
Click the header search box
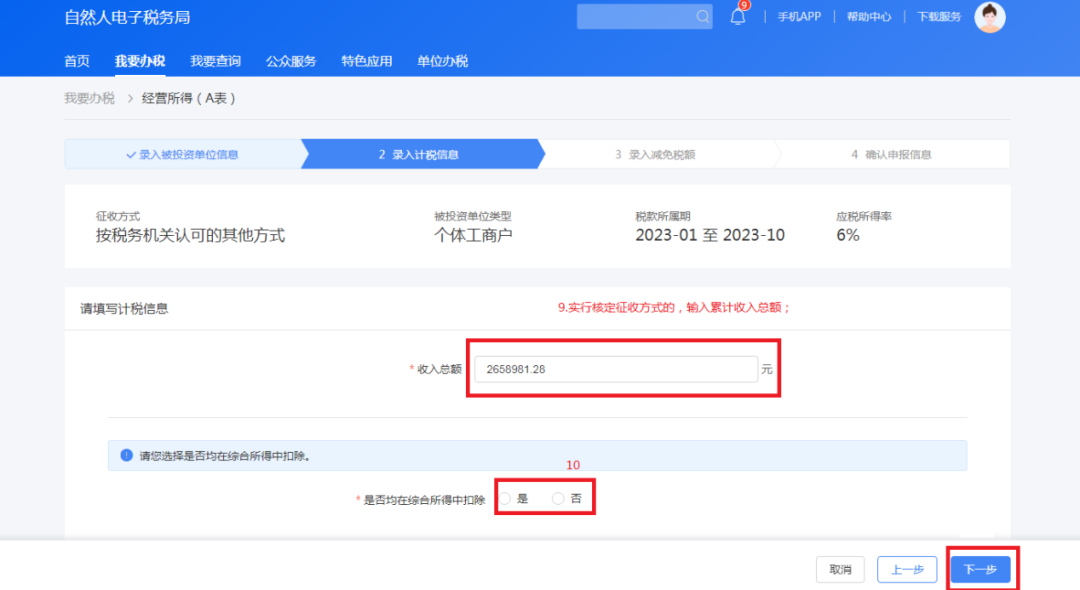point(644,17)
